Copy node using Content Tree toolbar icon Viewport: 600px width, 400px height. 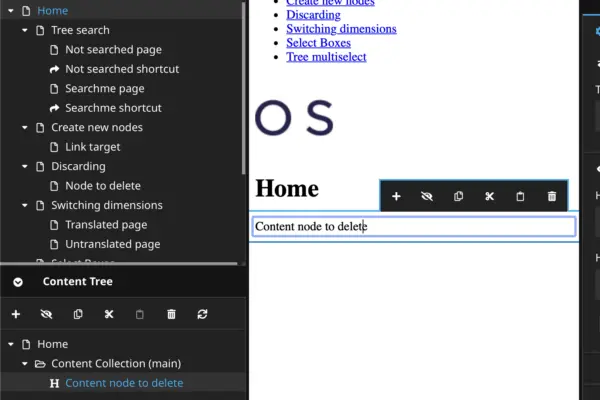click(x=77, y=314)
